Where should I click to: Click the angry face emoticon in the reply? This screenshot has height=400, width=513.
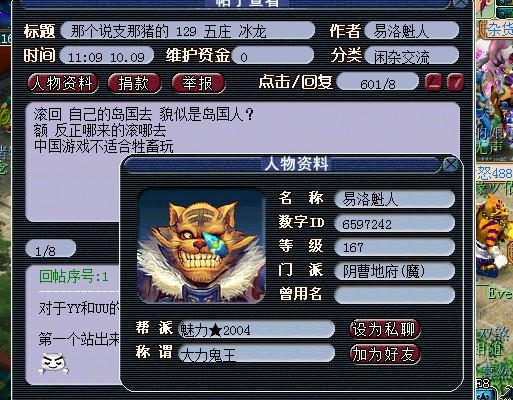[53, 363]
